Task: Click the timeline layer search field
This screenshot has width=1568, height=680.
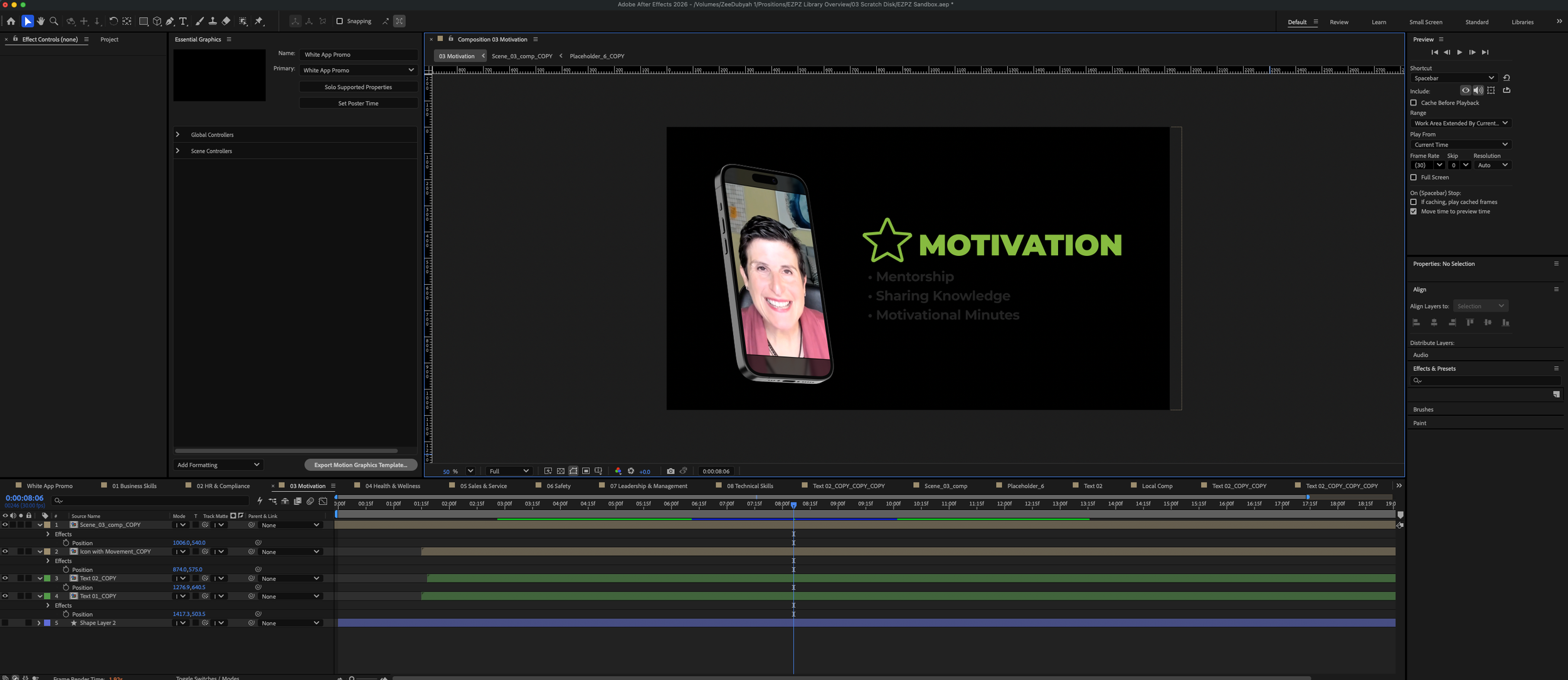Action: click(151, 501)
